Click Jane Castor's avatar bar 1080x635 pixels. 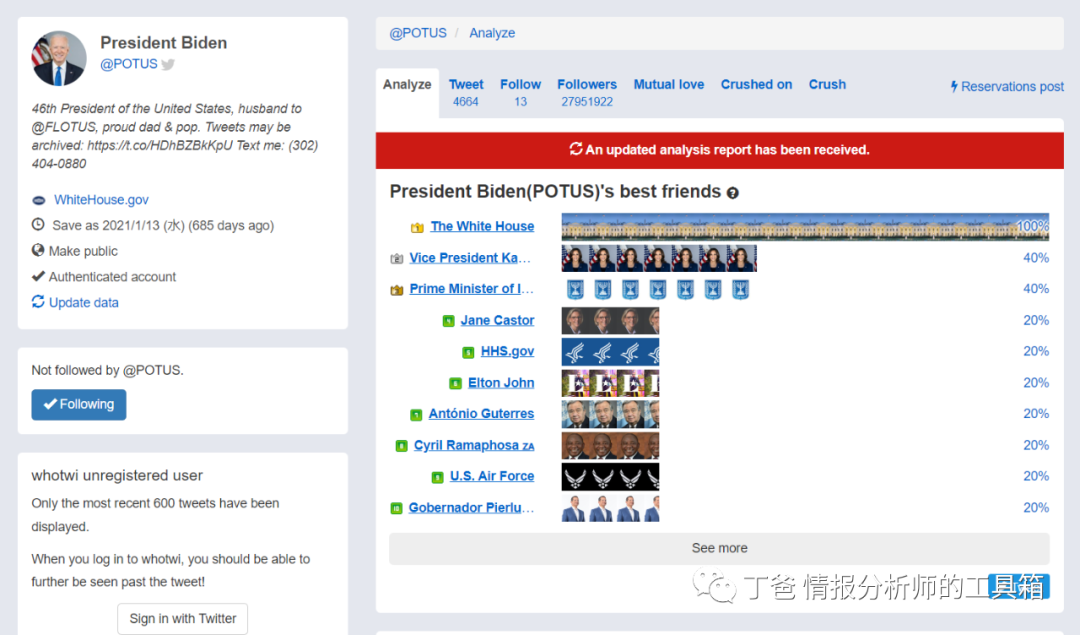pos(610,320)
